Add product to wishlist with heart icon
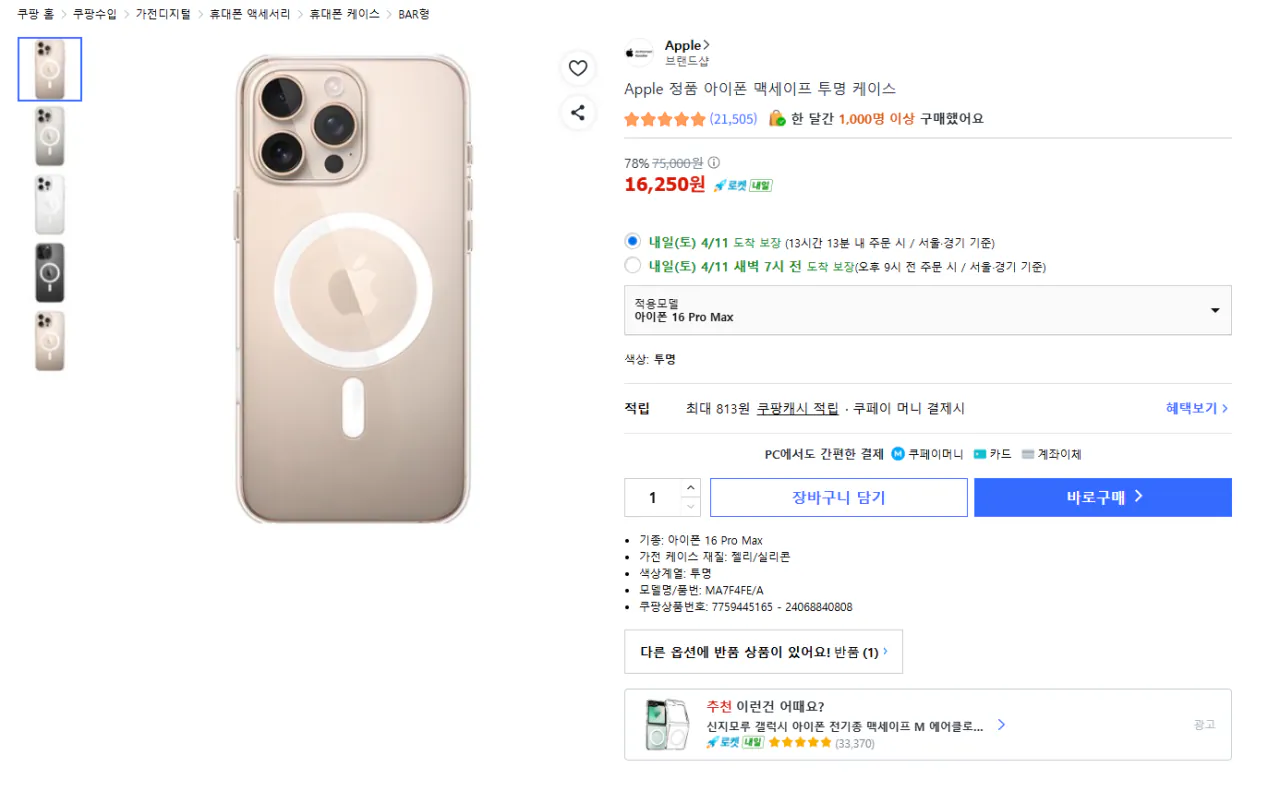This screenshot has width=1280, height=791. (578, 68)
